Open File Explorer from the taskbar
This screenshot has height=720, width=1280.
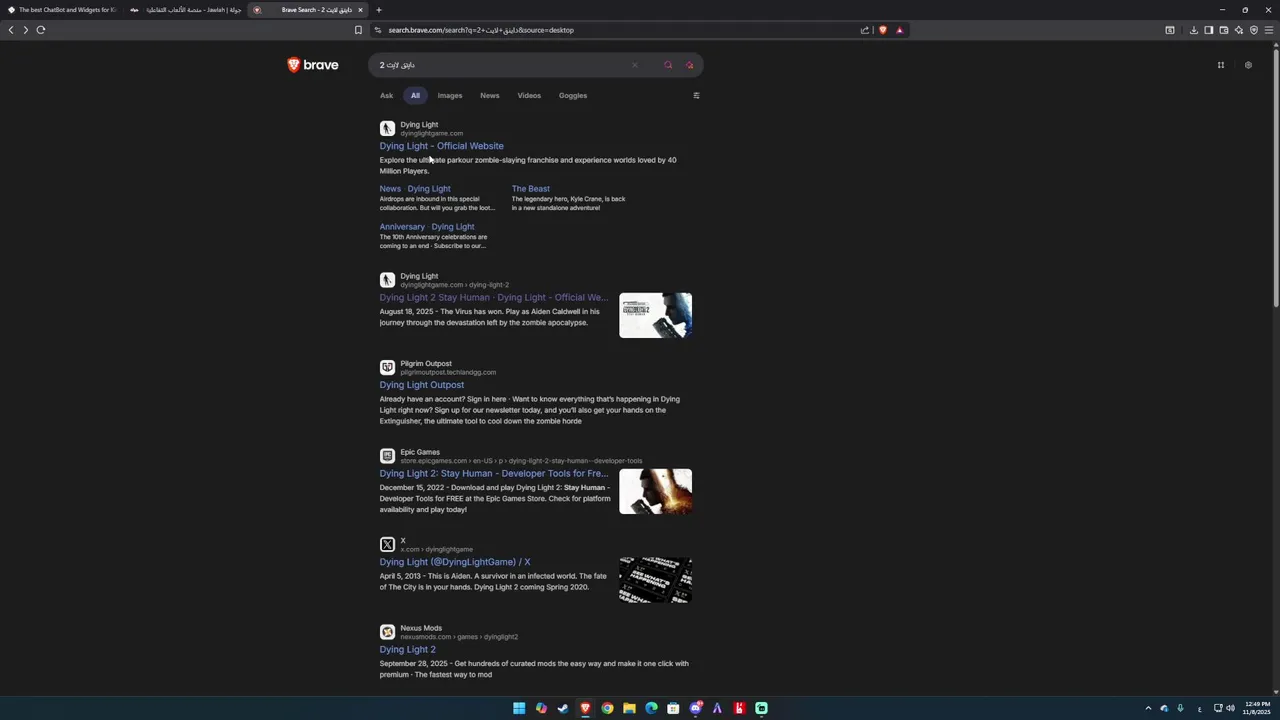click(x=629, y=708)
